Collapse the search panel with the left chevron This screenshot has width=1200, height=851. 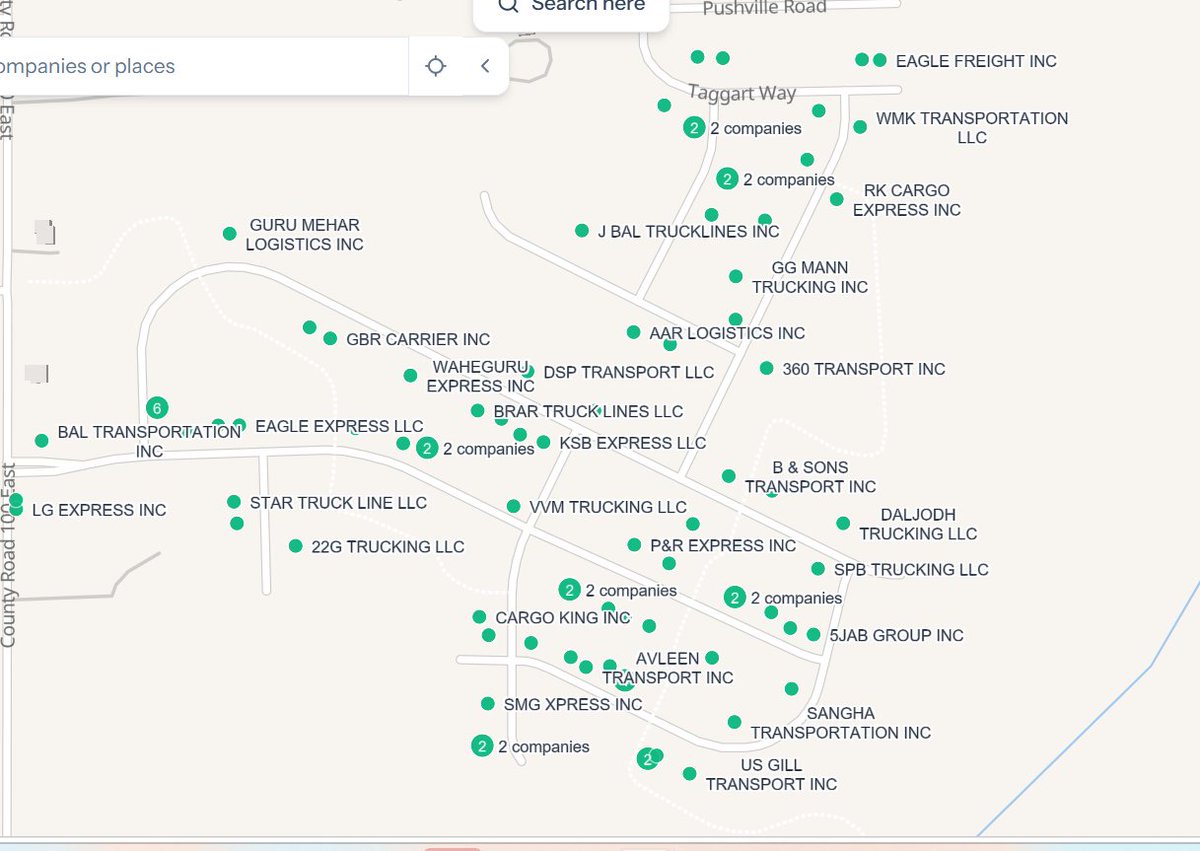[485, 66]
